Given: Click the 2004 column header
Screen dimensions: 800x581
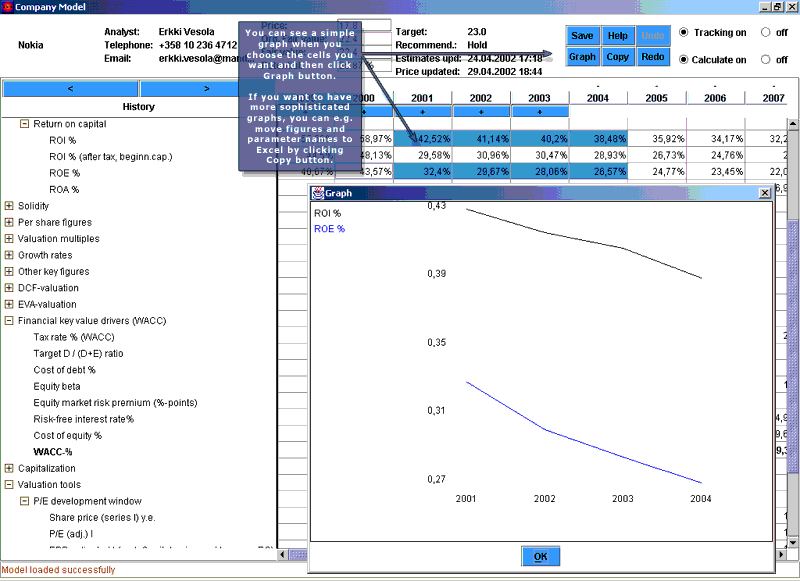Looking at the screenshot, I should [x=598, y=98].
